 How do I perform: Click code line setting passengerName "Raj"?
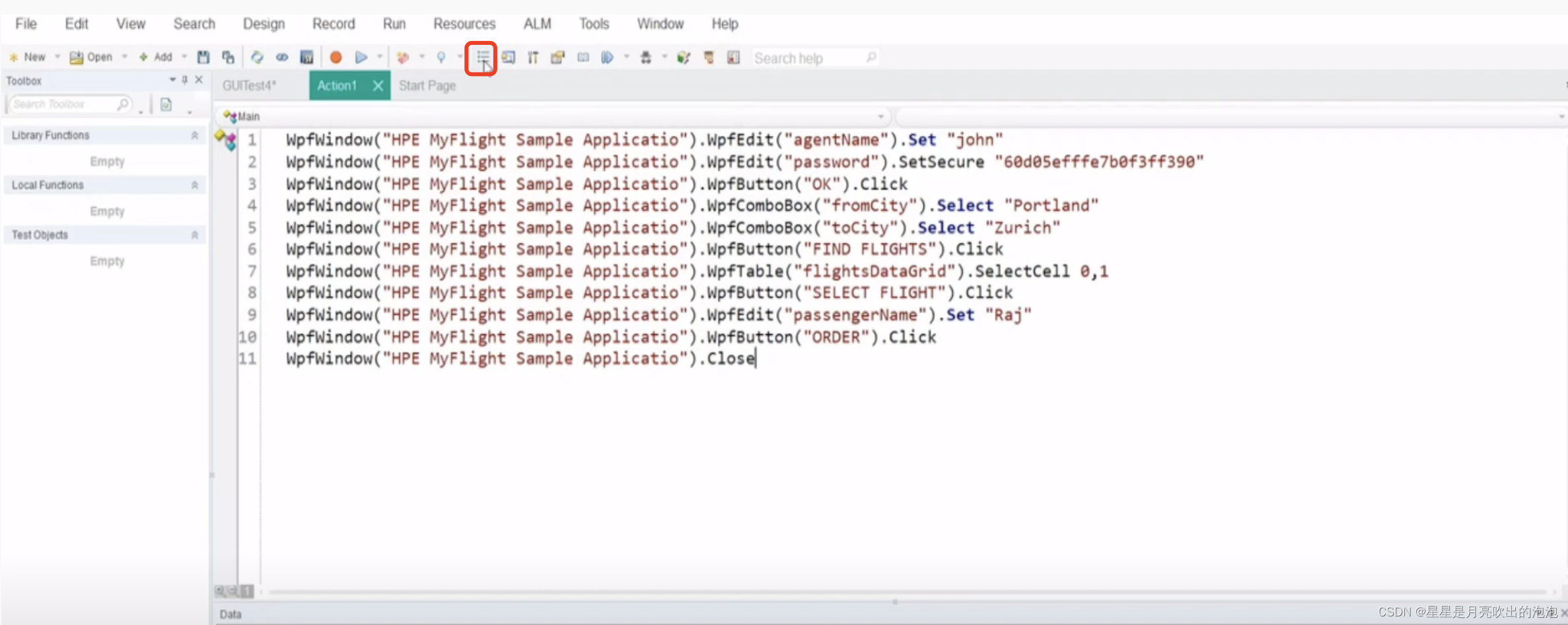click(x=659, y=315)
